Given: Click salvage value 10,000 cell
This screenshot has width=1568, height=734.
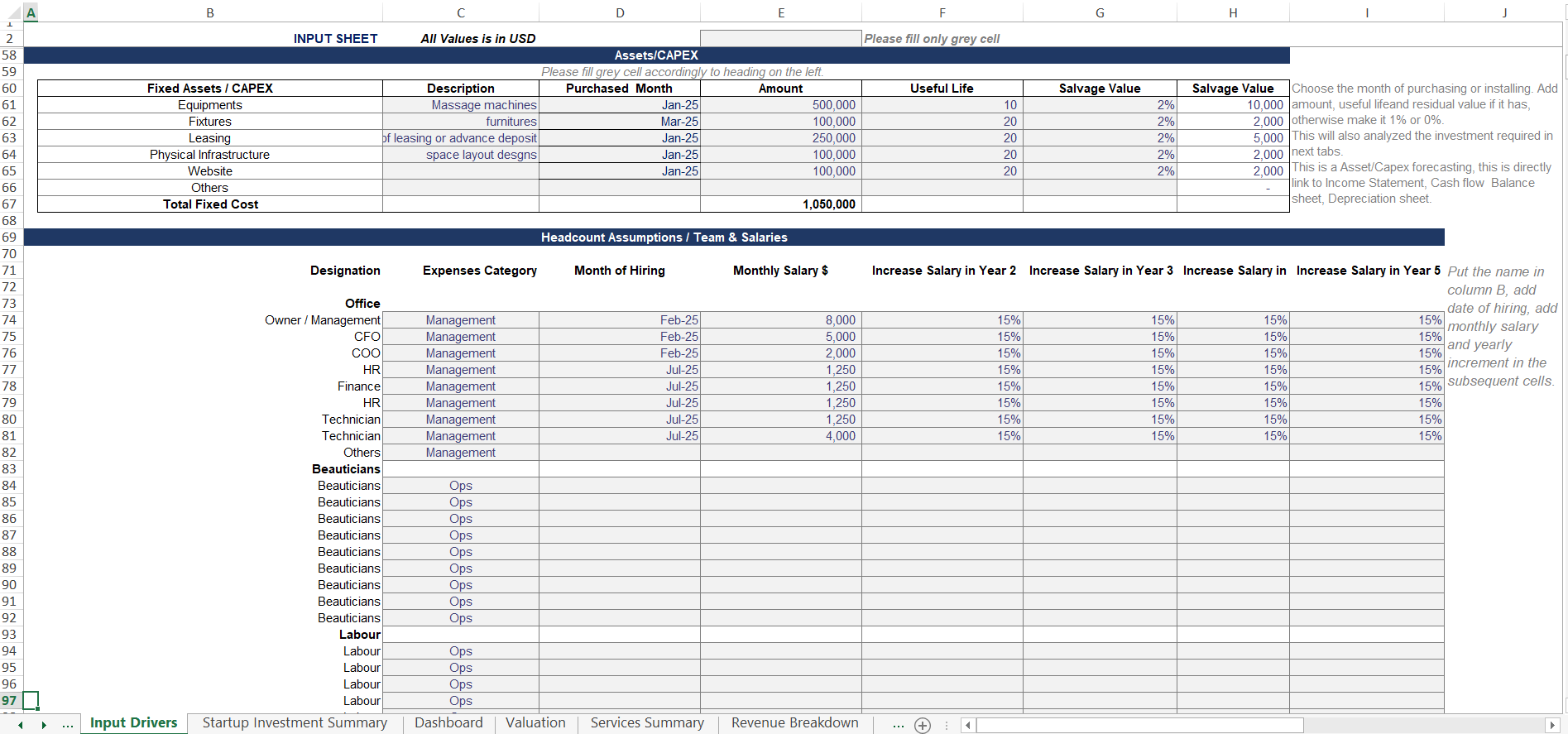Looking at the screenshot, I should (x=1233, y=105).
